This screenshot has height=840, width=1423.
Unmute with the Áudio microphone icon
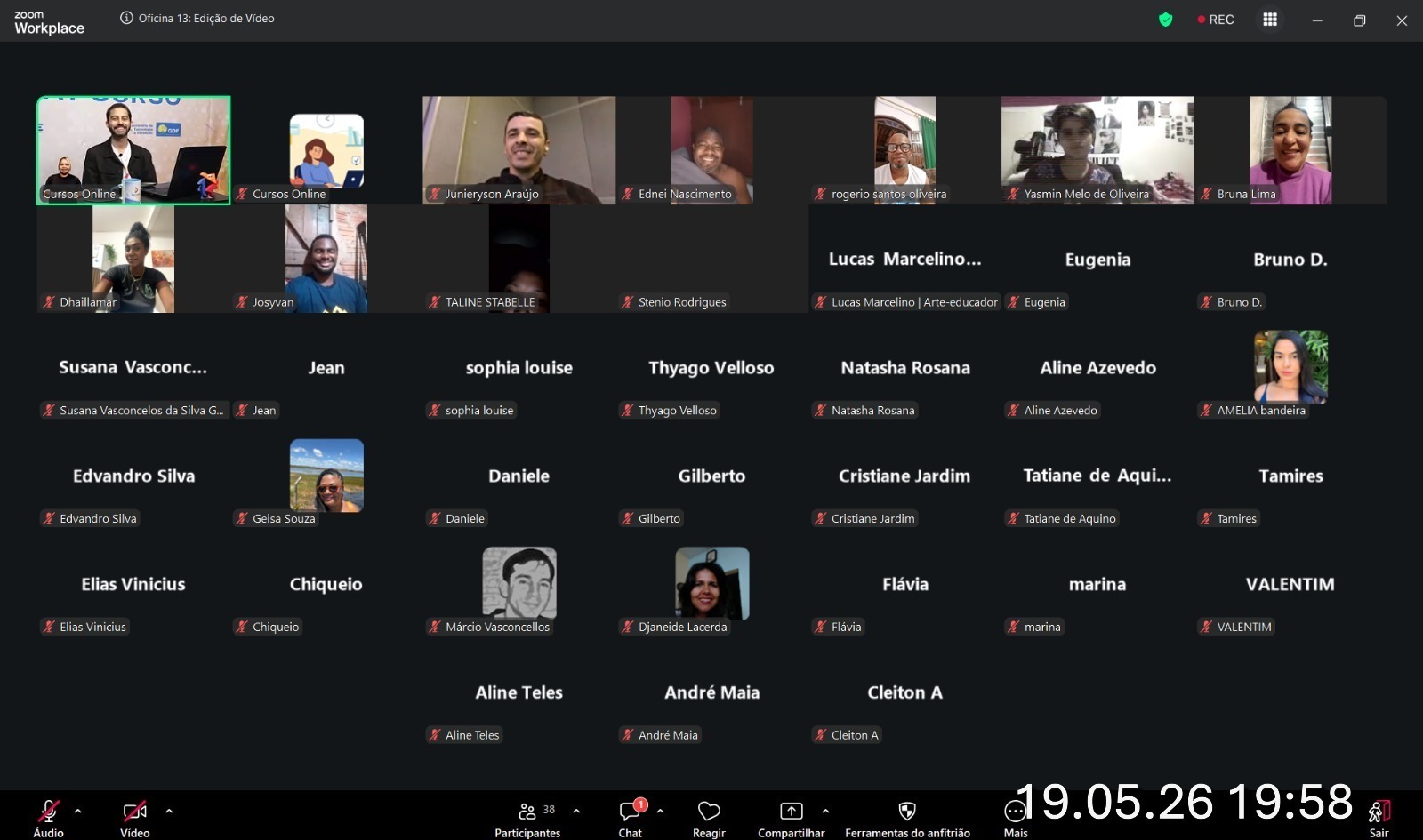48,811
